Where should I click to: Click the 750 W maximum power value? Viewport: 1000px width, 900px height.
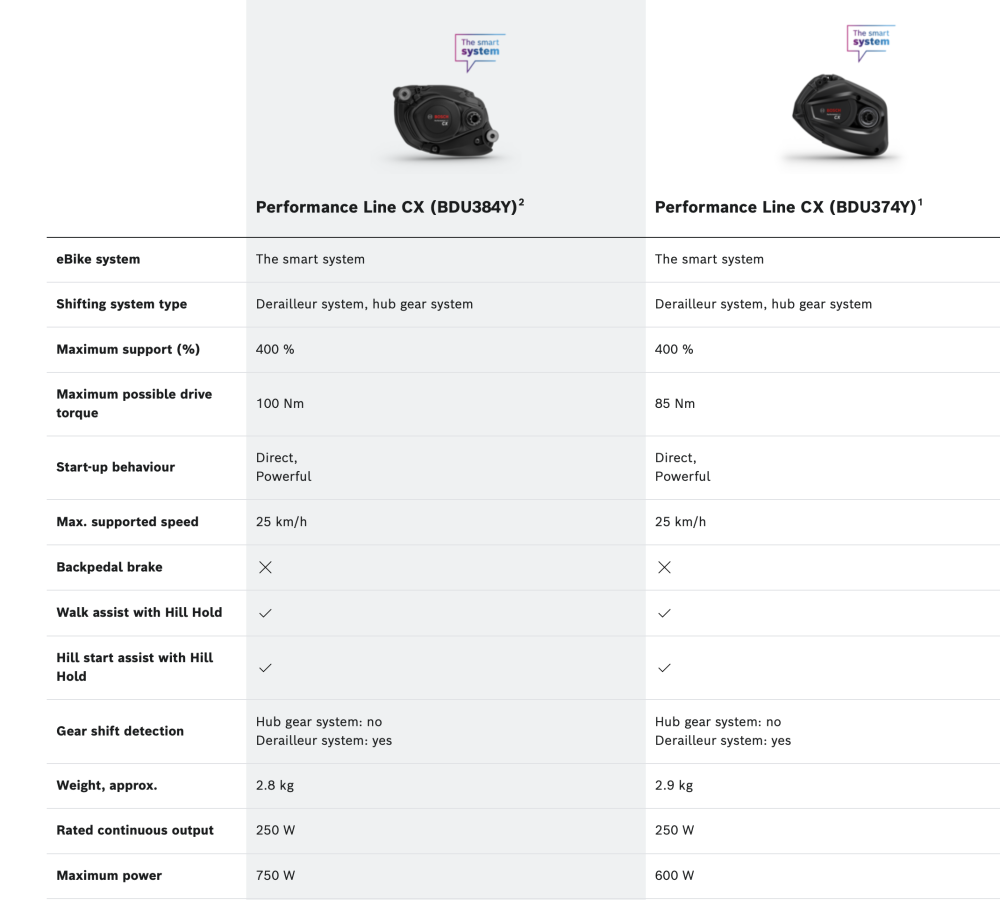point(276,876)
